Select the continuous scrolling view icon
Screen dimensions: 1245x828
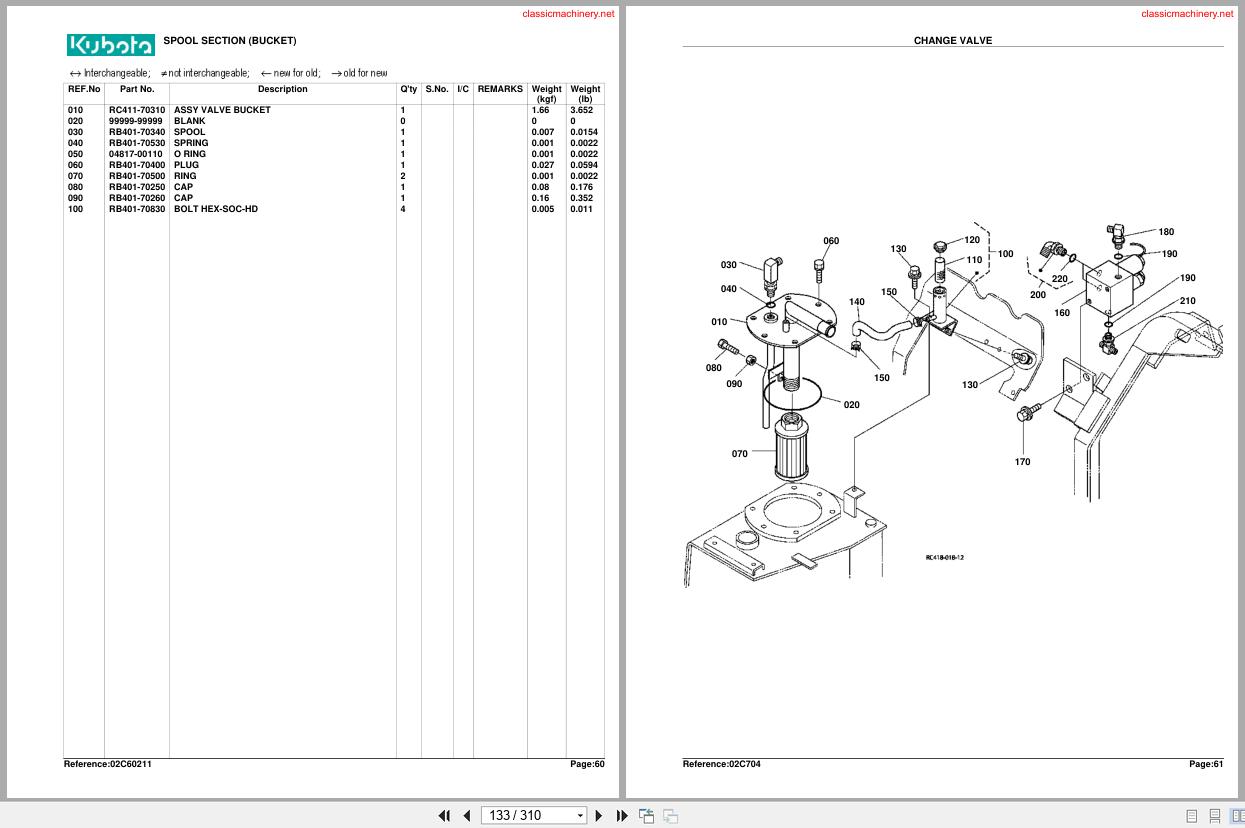pyautogui.click(x=1214, y=816)
